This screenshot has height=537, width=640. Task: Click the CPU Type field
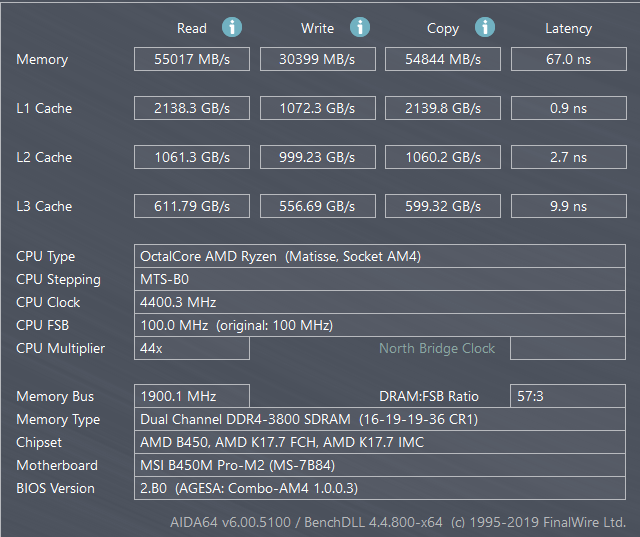coord(379,256)
